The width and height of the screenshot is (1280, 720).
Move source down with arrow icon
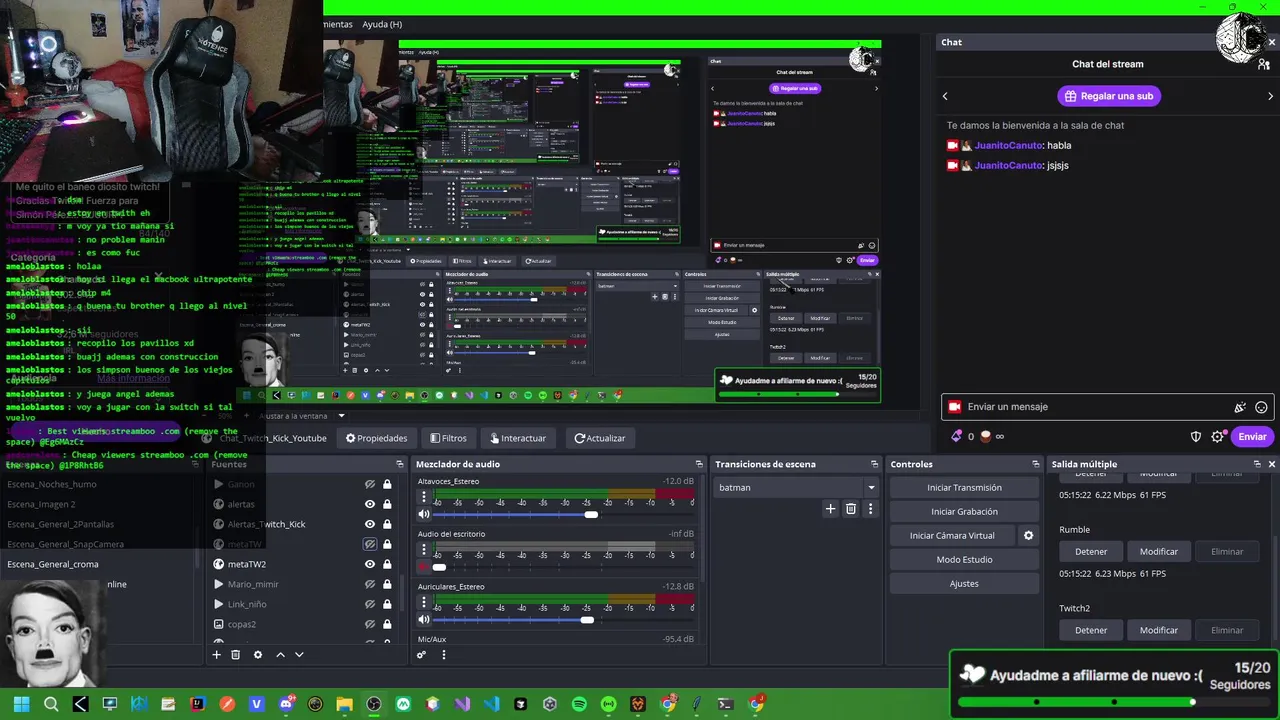[x=299, y=655]
